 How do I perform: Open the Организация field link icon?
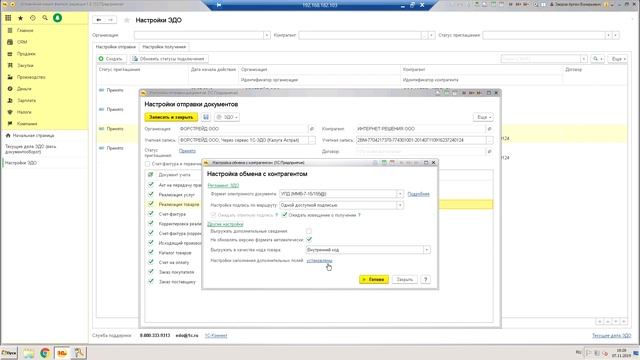pyautogui.click(x=312, y=129)
